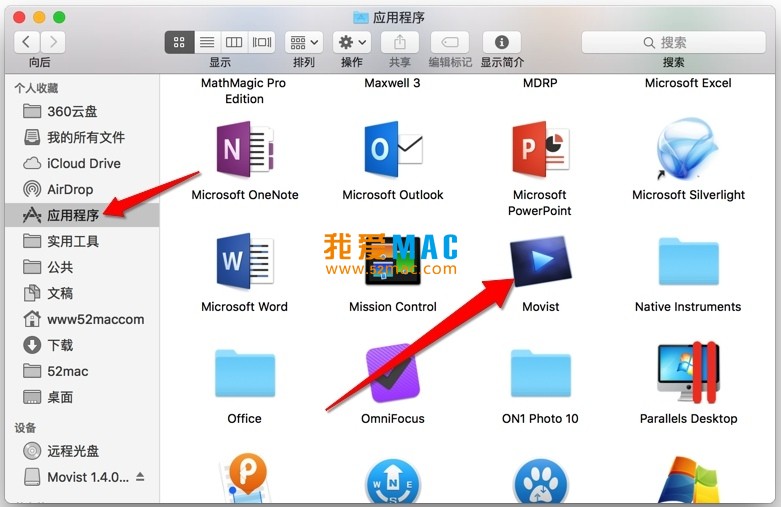Open Microsoft Outlook icon
This screenshot has width=781, height=507.
click(393, 150)
